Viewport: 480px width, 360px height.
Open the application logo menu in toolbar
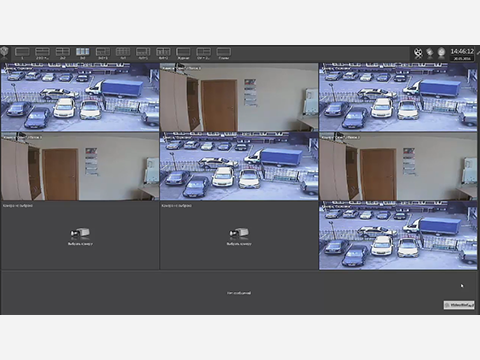[4, 52]
